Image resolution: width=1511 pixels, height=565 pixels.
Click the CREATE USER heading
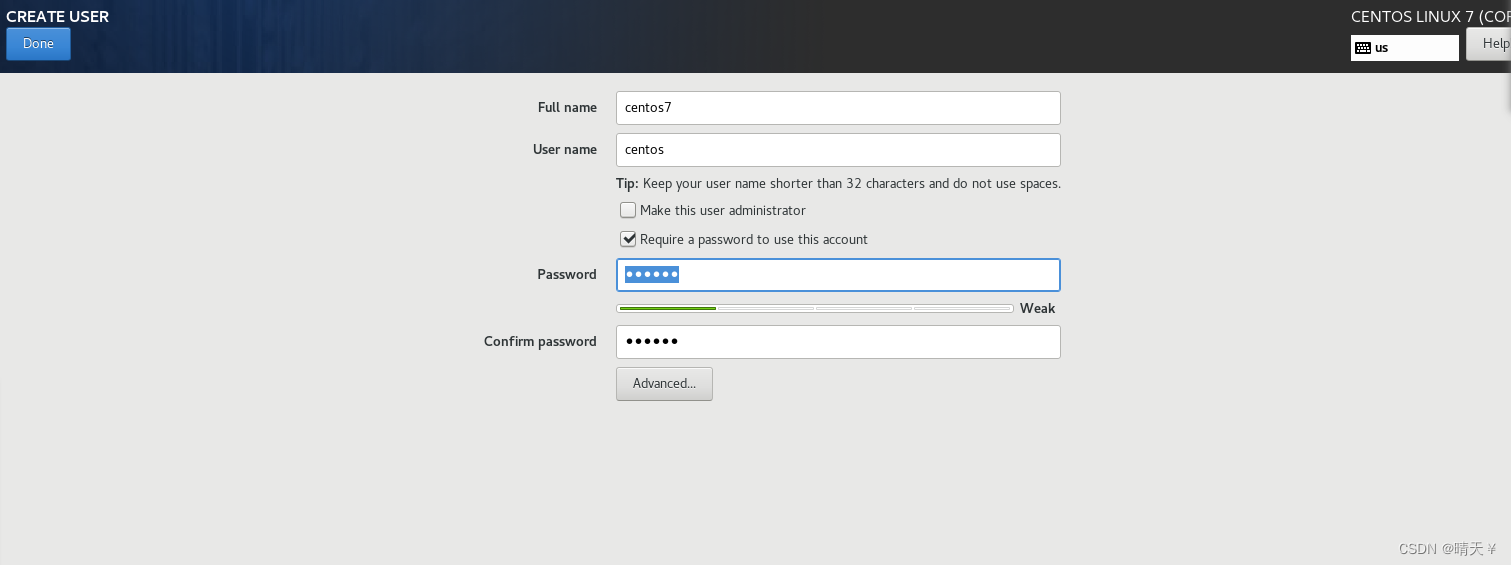pos(58,17)
